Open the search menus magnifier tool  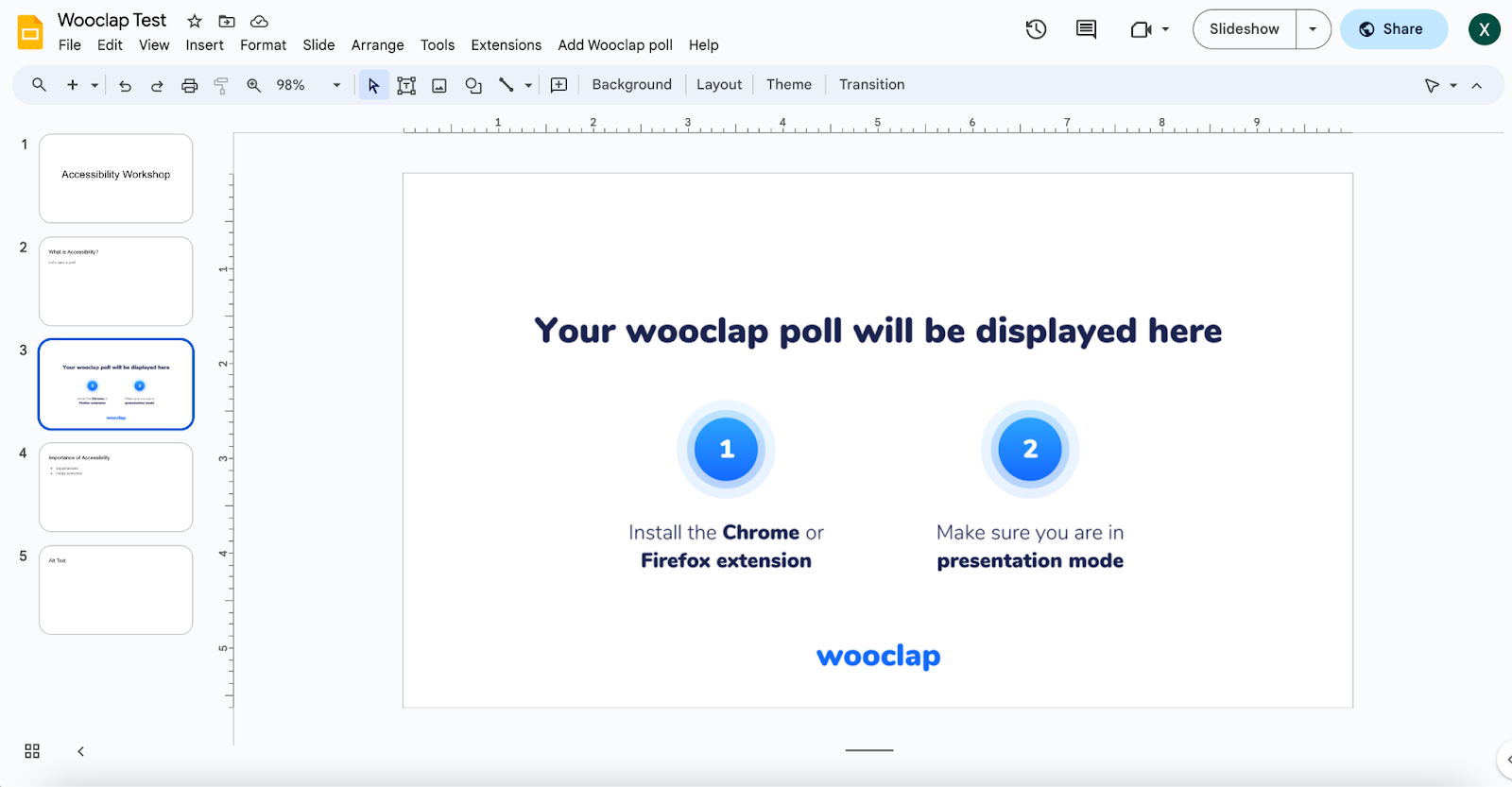[x=39, y=85]
